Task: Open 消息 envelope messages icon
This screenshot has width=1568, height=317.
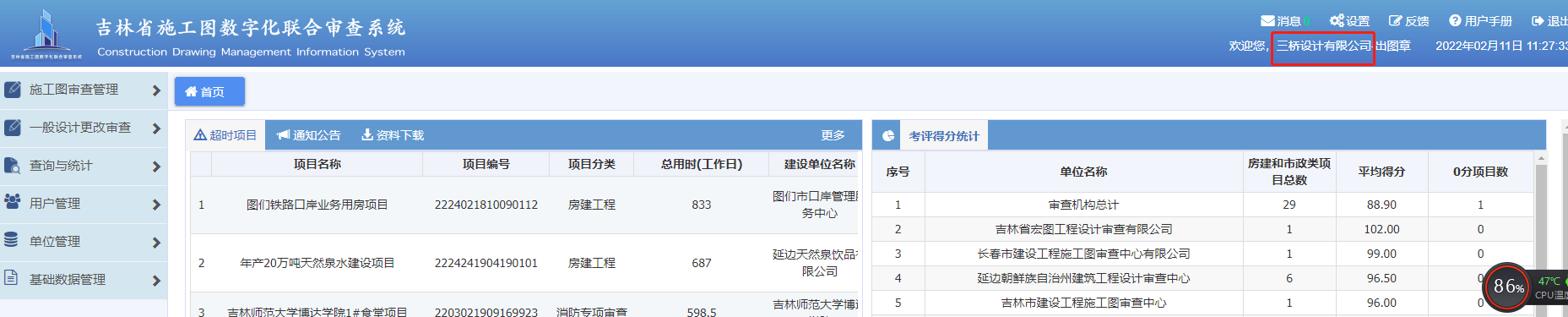Action: click(x=1267, y=21)
